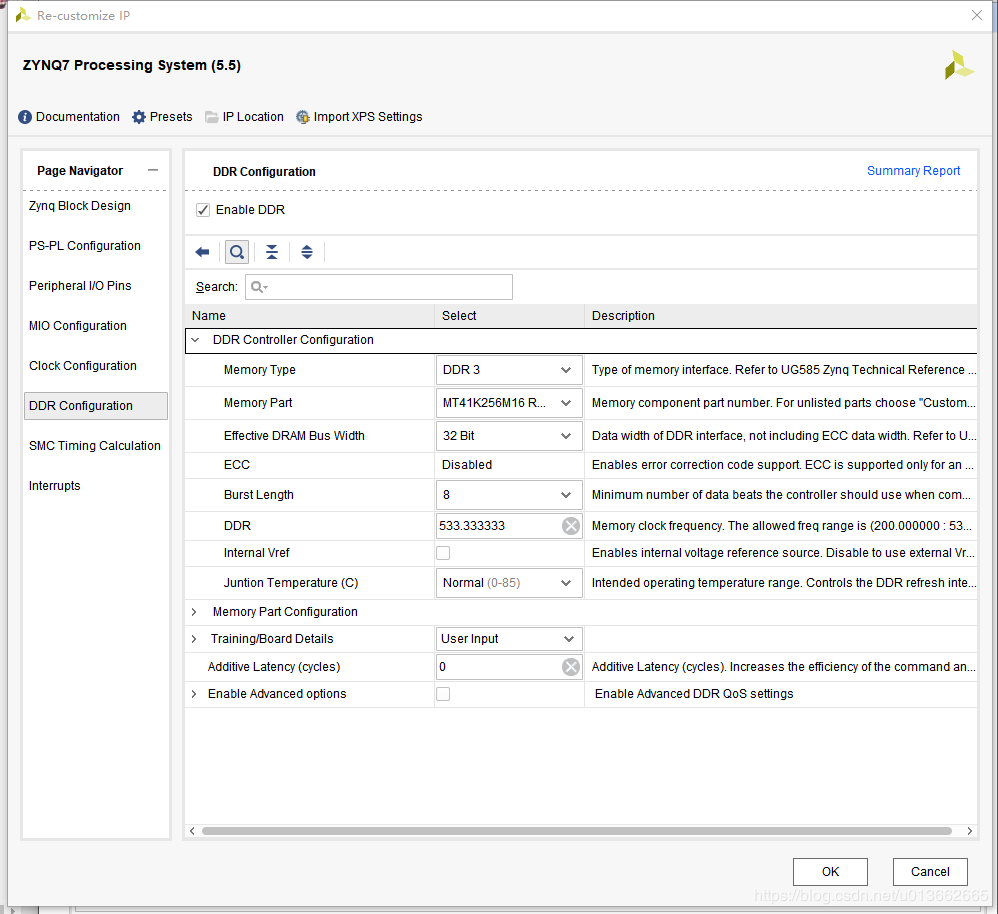Click the Documentation info icon
This screenshot has height=914, width=998.
(25, 117)
